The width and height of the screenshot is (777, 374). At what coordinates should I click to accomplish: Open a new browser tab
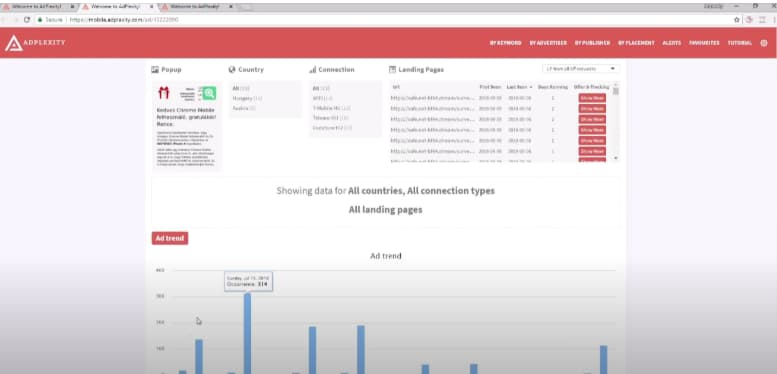[x=246, y=7]
